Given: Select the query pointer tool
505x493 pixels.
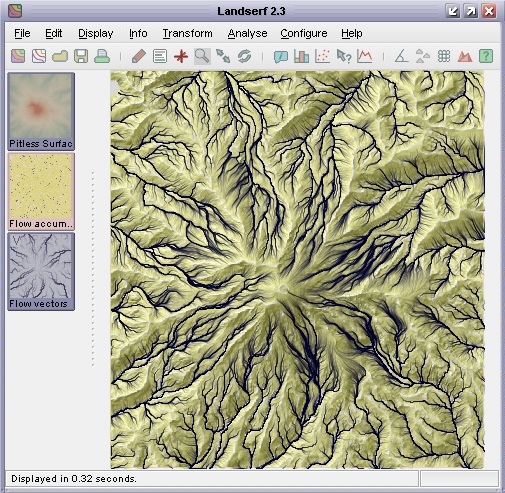Looking at the screenshot, I should tap(344, 56).
